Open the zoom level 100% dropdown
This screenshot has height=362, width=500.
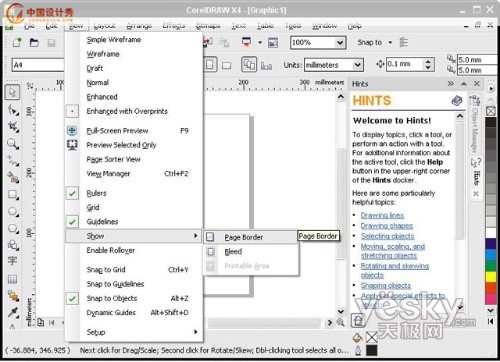(340, 43)
